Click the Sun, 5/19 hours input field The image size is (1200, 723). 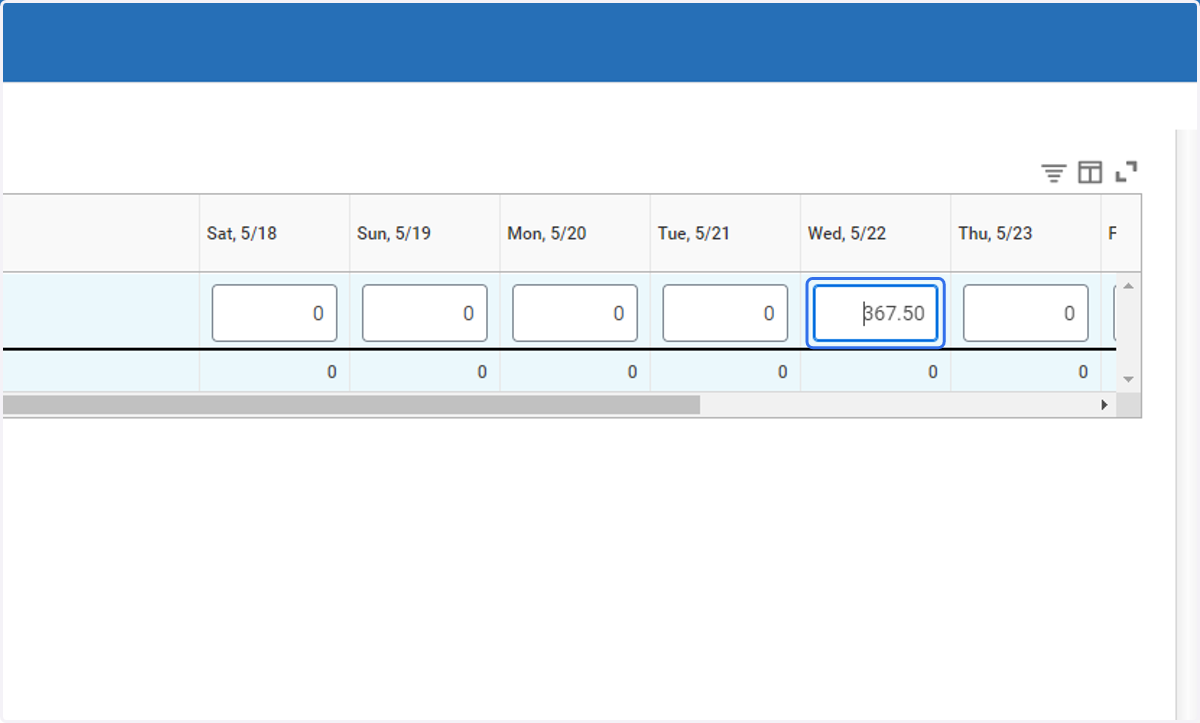[x=425, y=313]
